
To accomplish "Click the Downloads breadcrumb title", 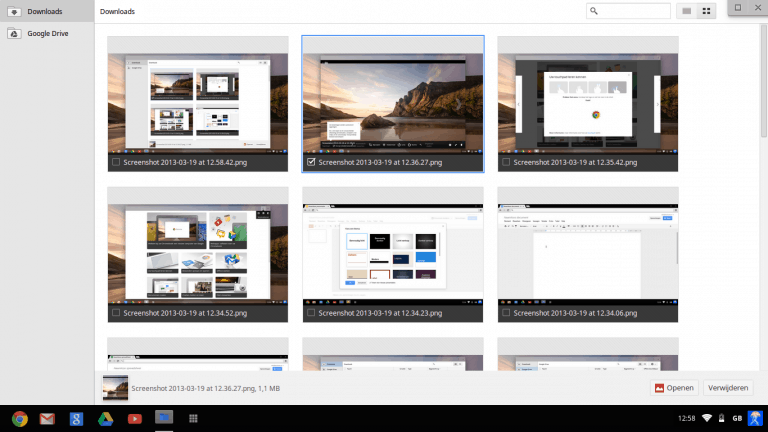I will point(117,11).
